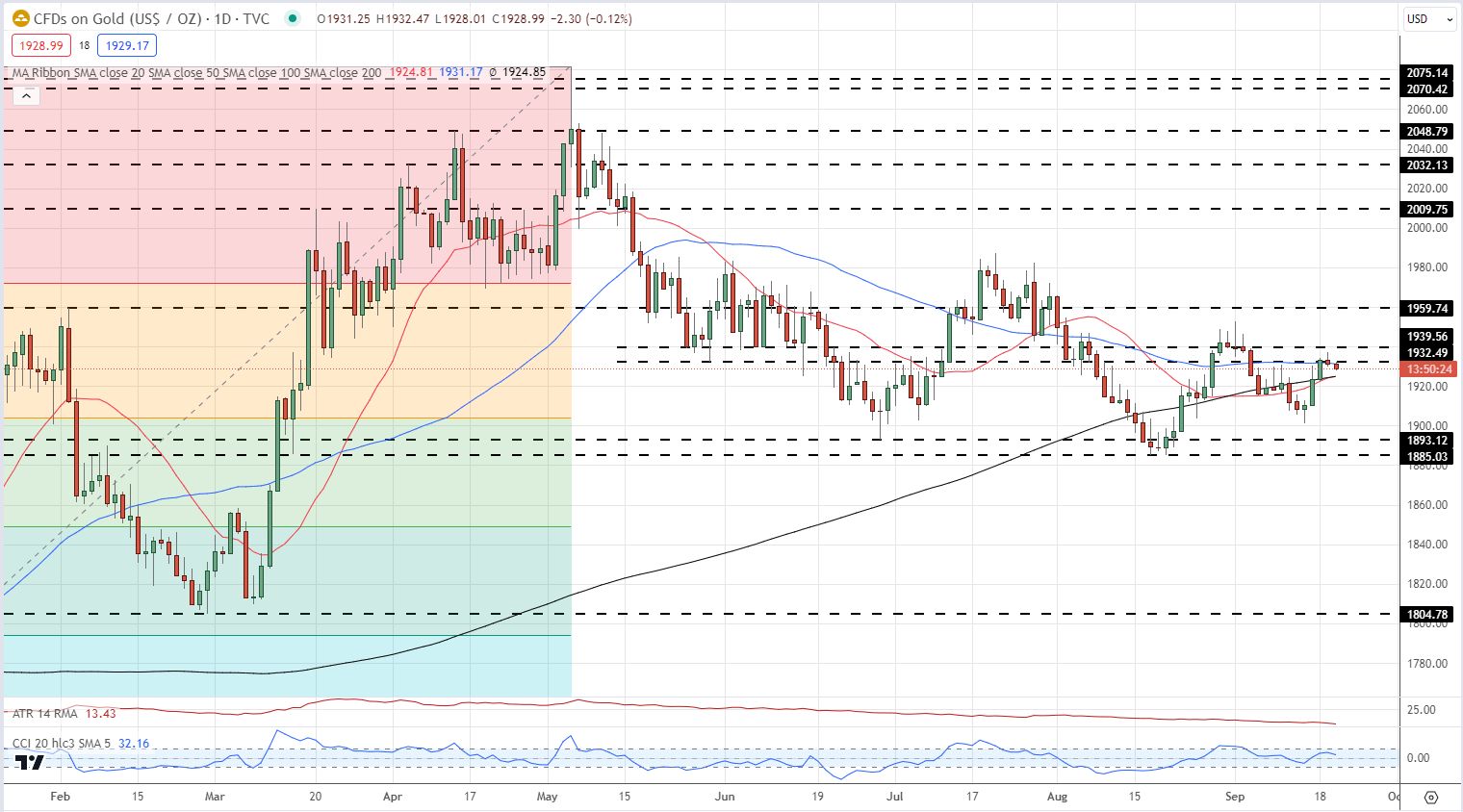
Task: Click the 2009.75 price level label
Action: click(1427, 209)
